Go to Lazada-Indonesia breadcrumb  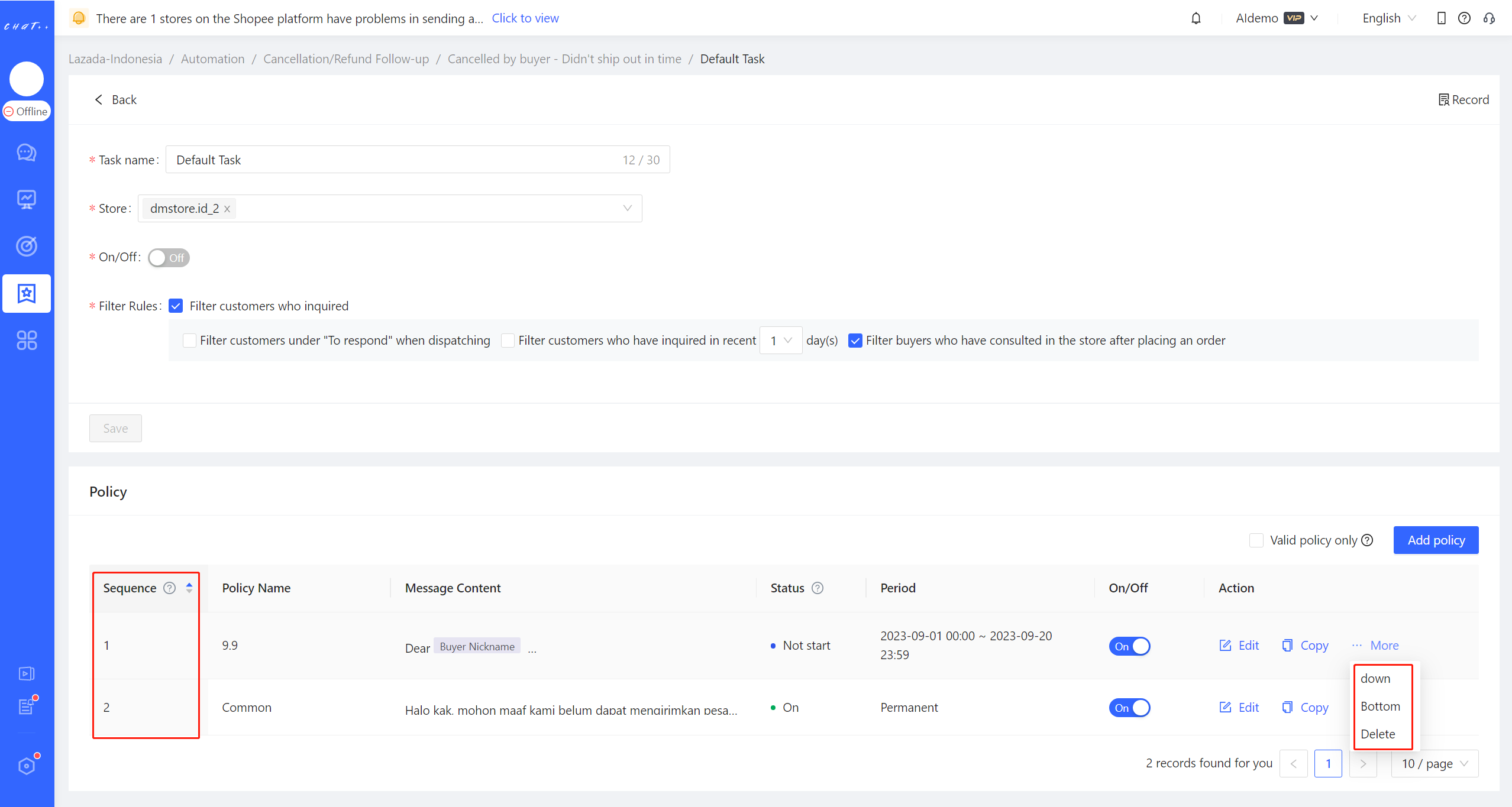pos(115,59)
